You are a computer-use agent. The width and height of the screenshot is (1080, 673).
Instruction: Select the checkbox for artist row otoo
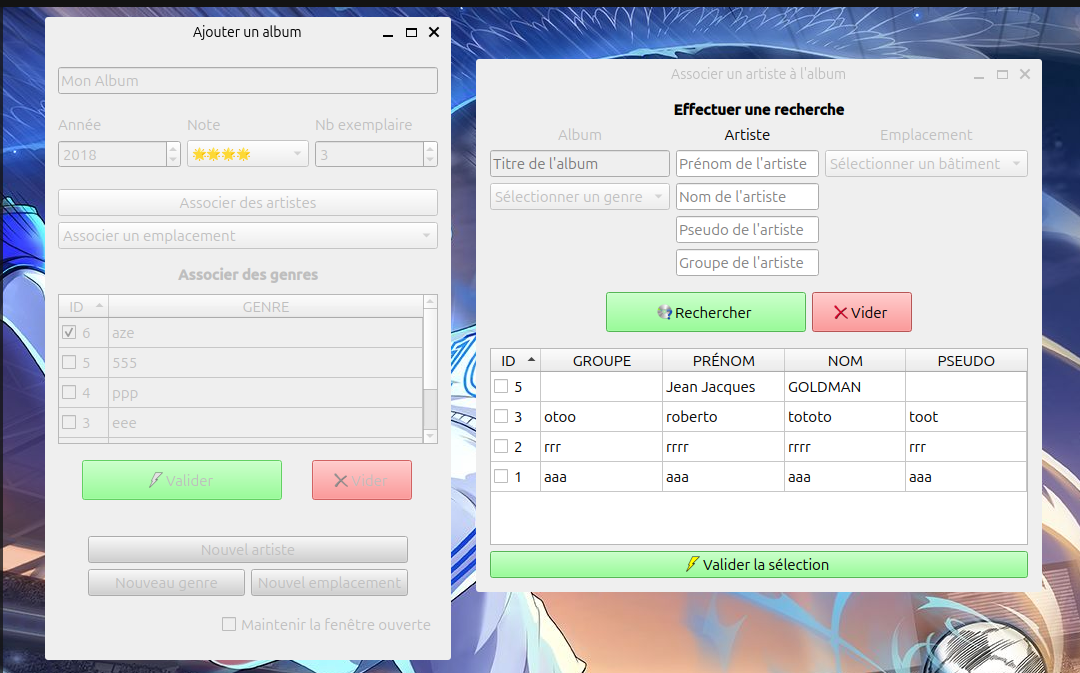click(501, 417)
